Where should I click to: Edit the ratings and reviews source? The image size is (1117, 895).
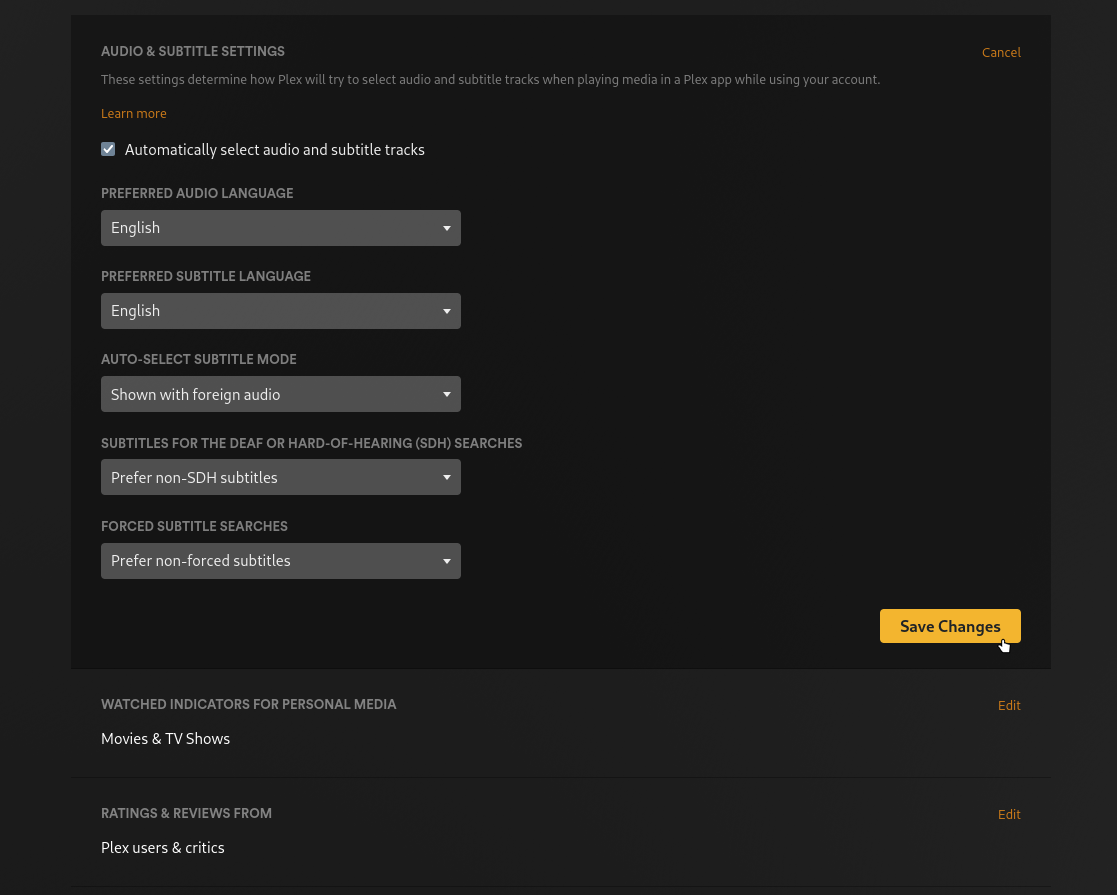(x=1009, y=814)
